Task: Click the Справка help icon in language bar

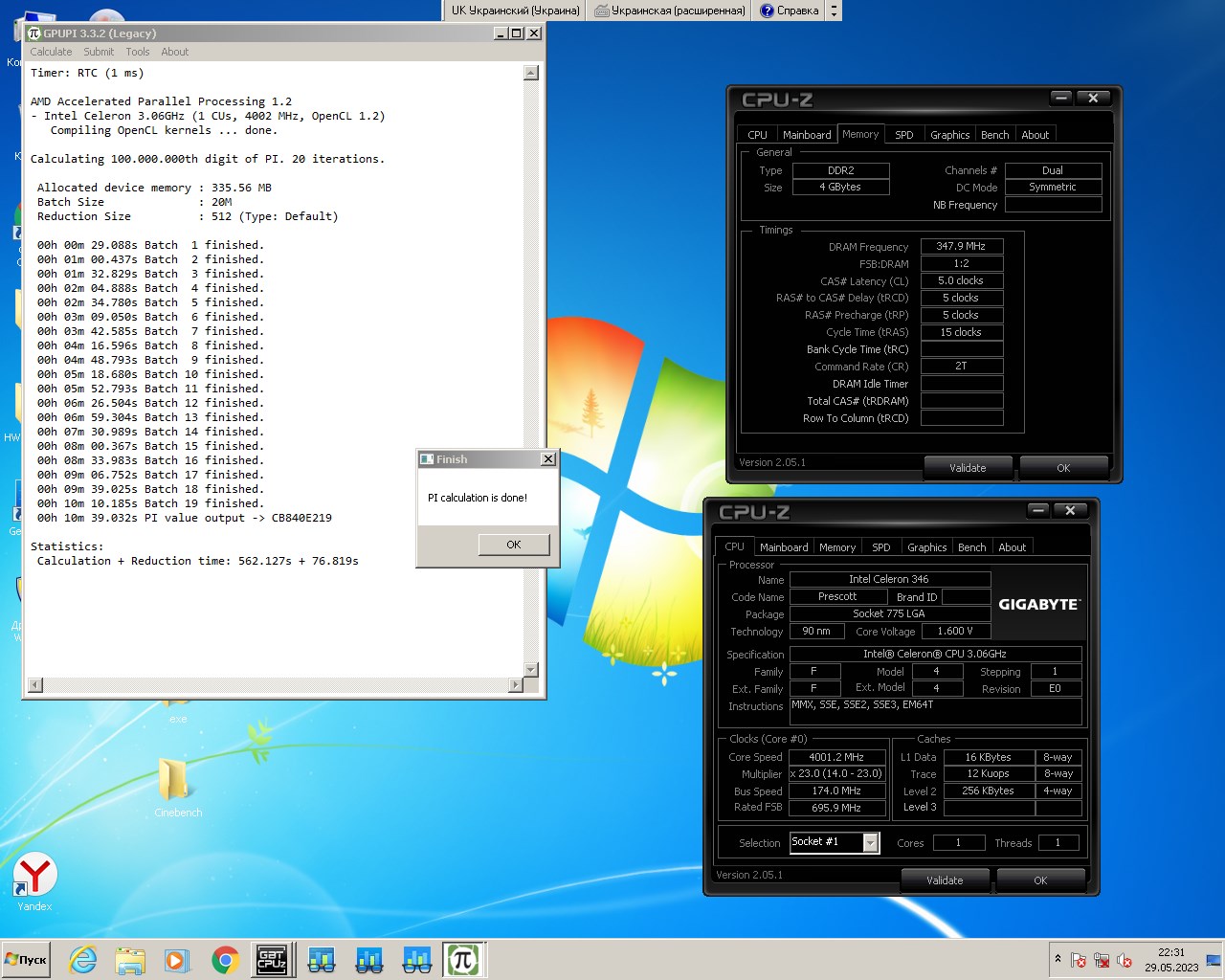Action: click(767, 11)
